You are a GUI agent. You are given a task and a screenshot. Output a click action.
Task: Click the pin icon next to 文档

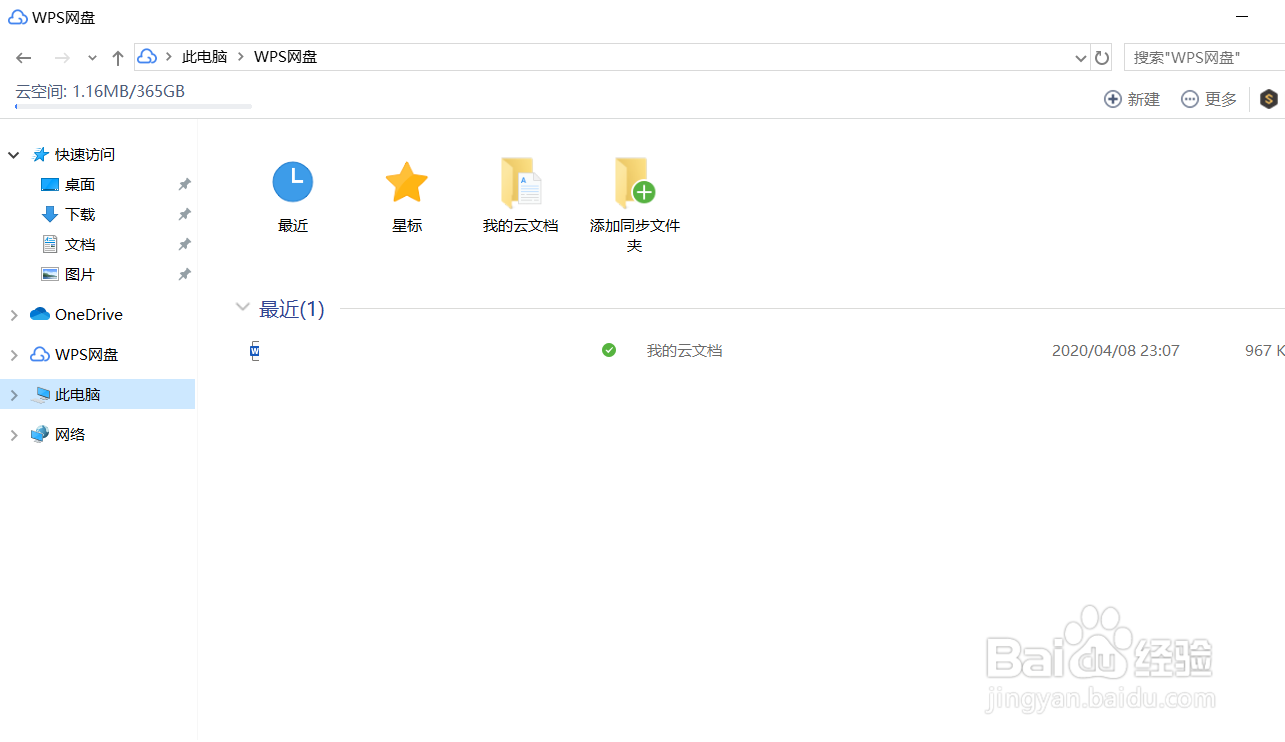click(184, 245)
